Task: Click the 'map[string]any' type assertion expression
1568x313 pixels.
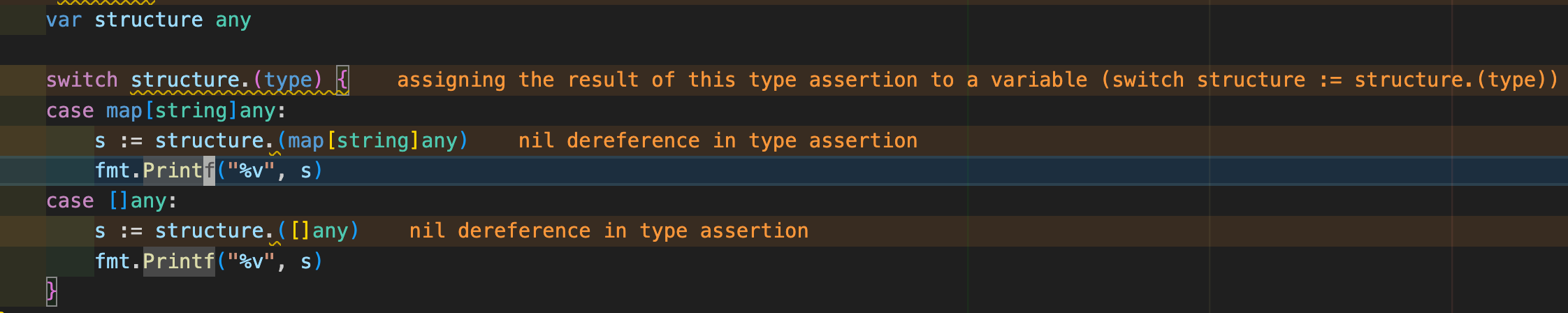Action: tap(372, 140)
